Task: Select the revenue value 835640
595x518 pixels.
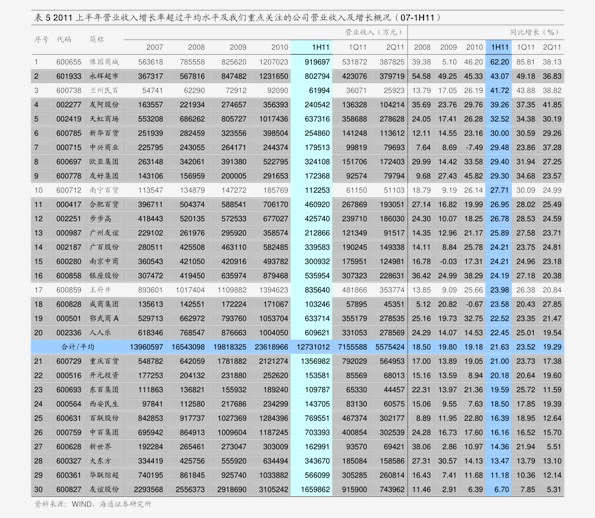Action: [317, 290]
